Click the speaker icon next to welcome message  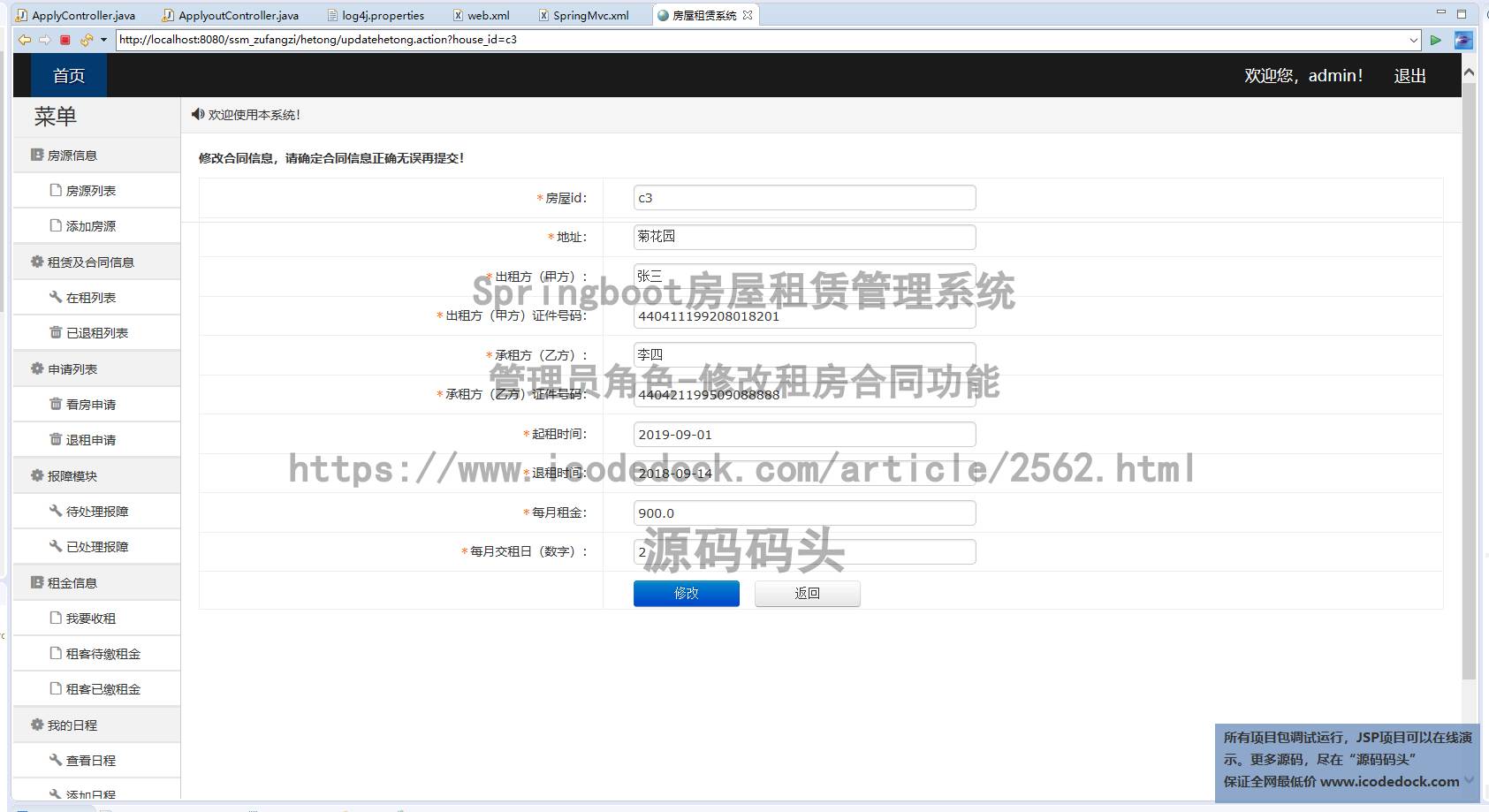[x=196, y=114]
